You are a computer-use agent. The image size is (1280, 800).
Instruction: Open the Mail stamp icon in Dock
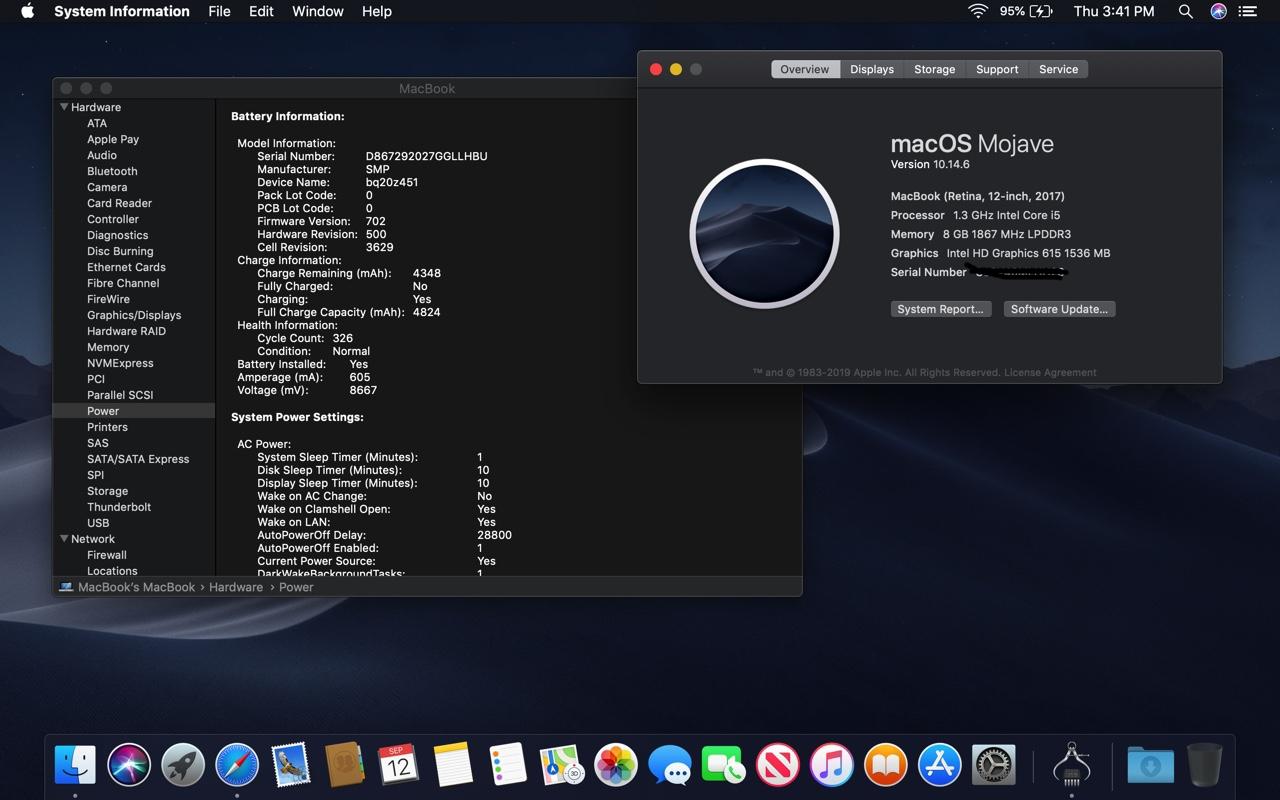(x=291, y=766)
